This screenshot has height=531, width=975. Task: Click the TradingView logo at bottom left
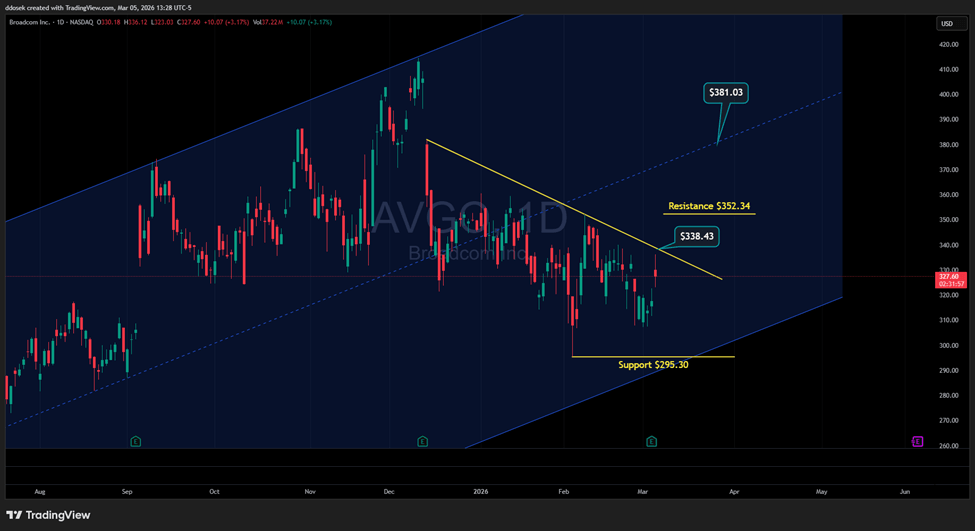pos(48,515)
